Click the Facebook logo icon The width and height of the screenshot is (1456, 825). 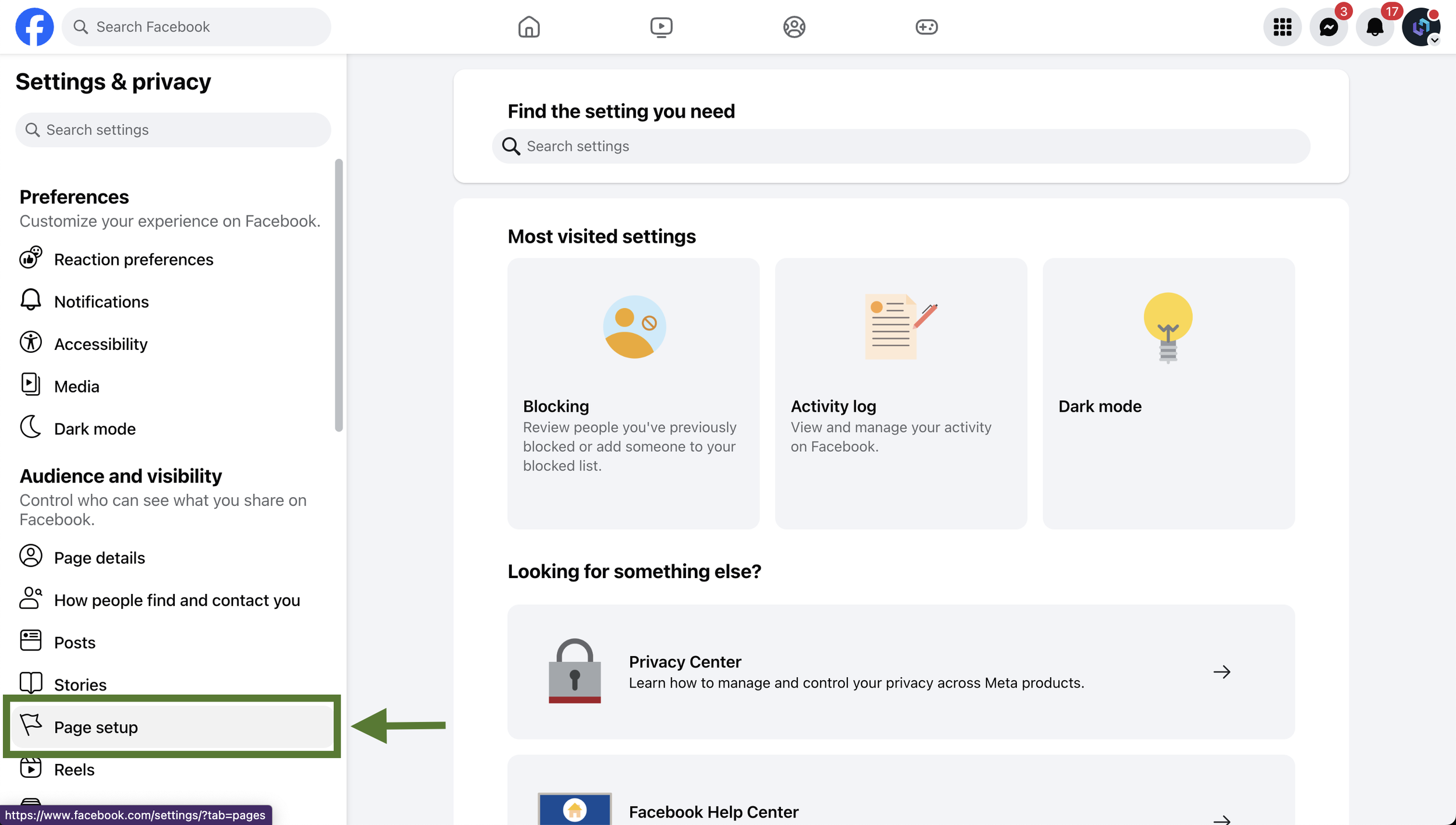point(34,27)
